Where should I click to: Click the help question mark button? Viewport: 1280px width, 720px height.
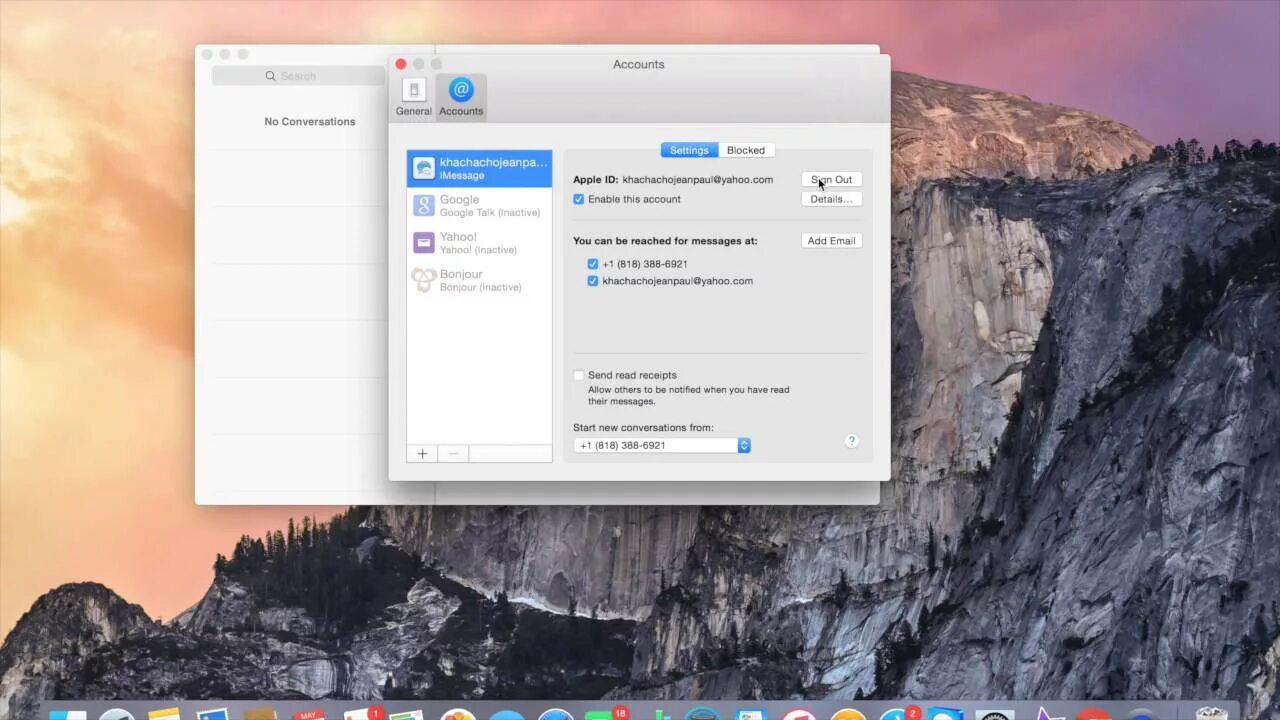[852, 441]
